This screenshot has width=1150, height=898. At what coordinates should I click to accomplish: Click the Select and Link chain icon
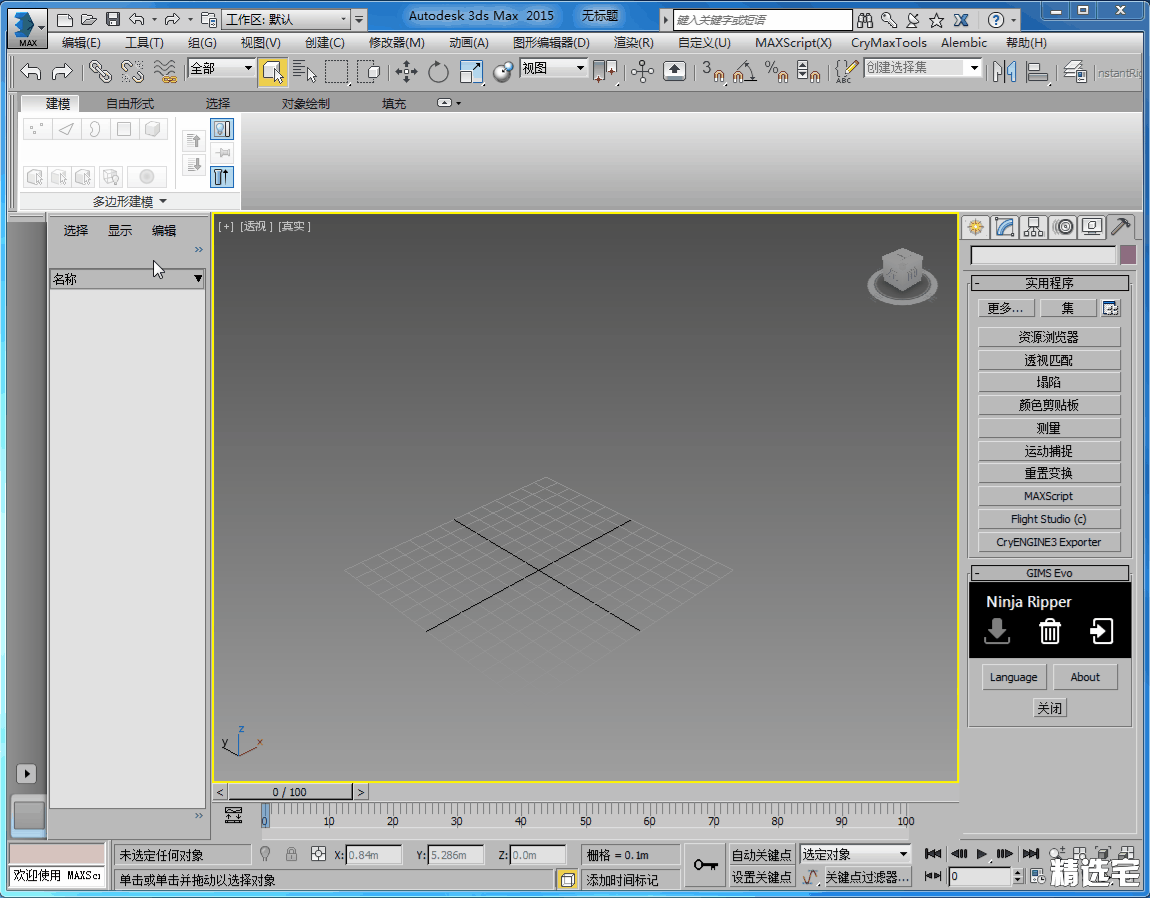(x=99, y=71)
